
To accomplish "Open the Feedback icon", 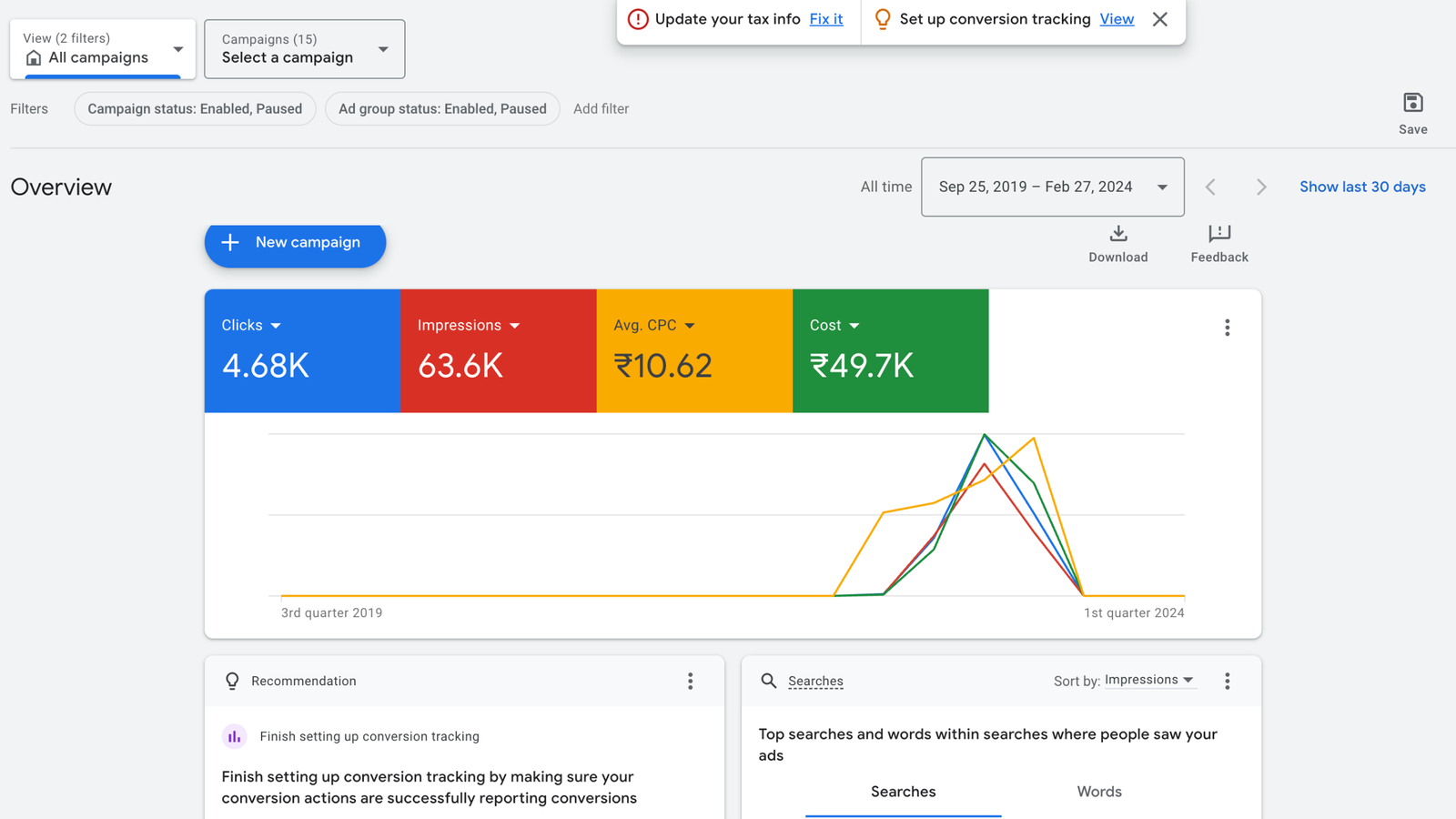I will (x=1218, y=235).
